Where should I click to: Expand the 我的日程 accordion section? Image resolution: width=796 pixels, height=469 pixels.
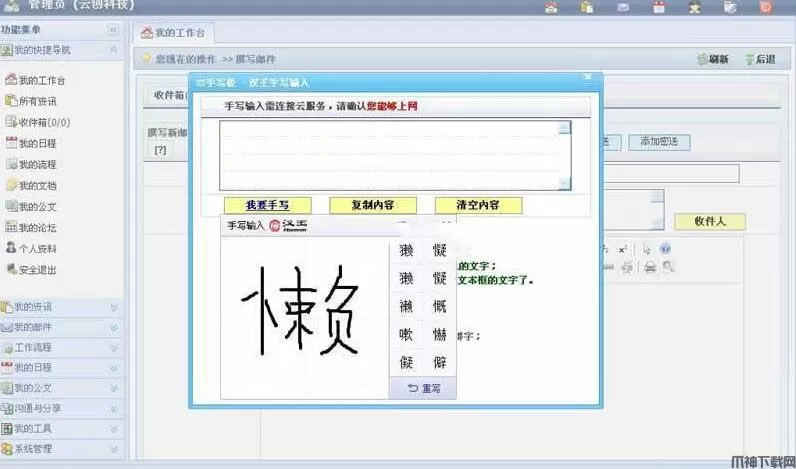pyautogui.click(x=61, y=368)
